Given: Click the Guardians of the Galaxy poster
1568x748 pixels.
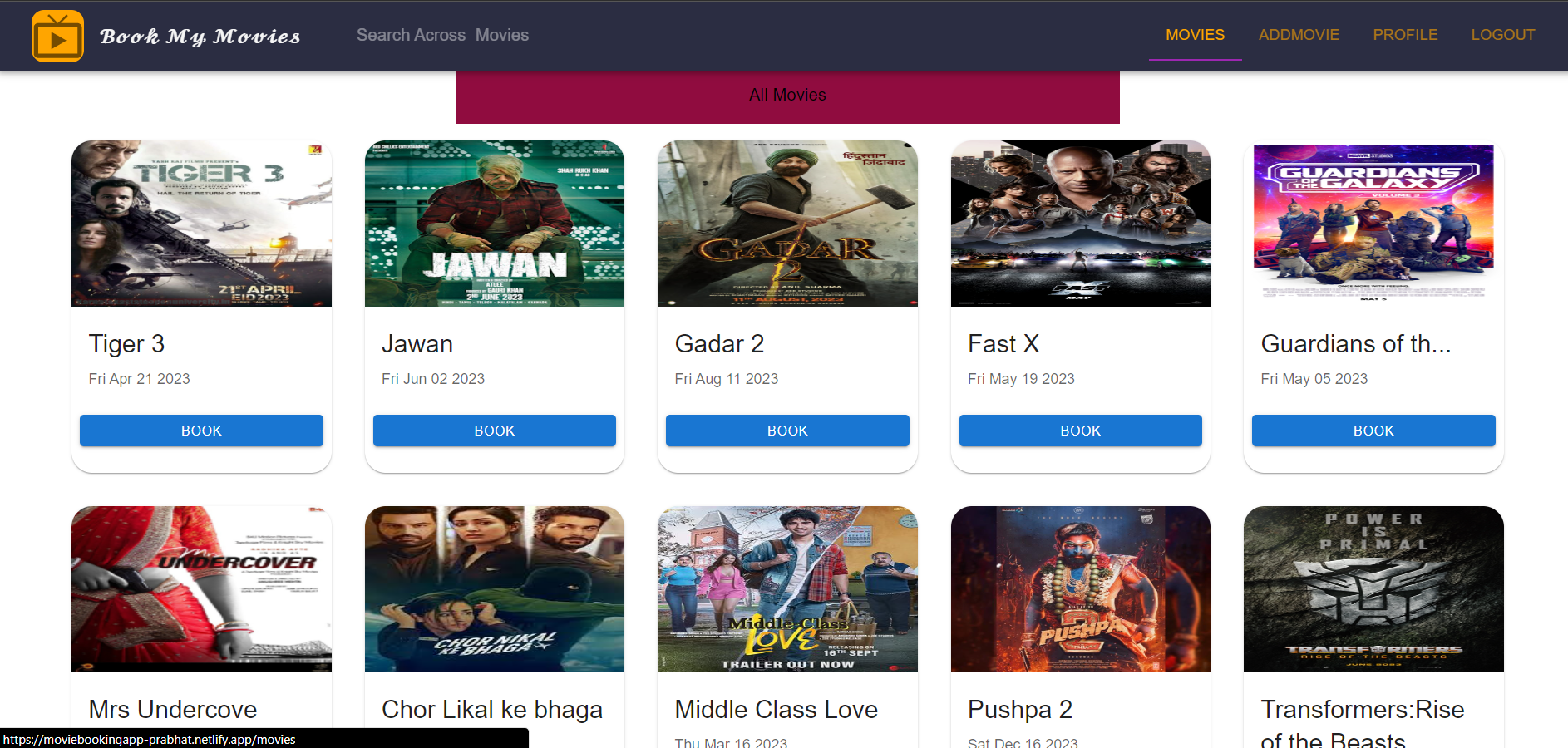Looking at the screenshot, I should (1373, 224).
